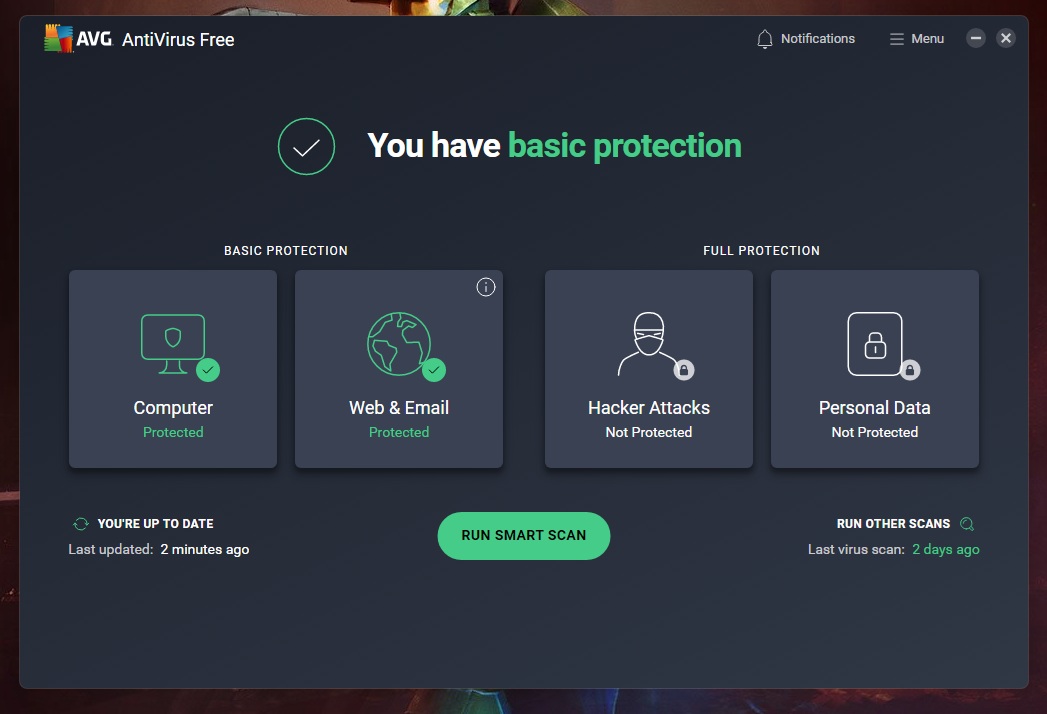Screen dimensions: 1047x714
Task: Click the Computer tile's green Protected status text
Action: pyautogui.click(x=173, y=432)
